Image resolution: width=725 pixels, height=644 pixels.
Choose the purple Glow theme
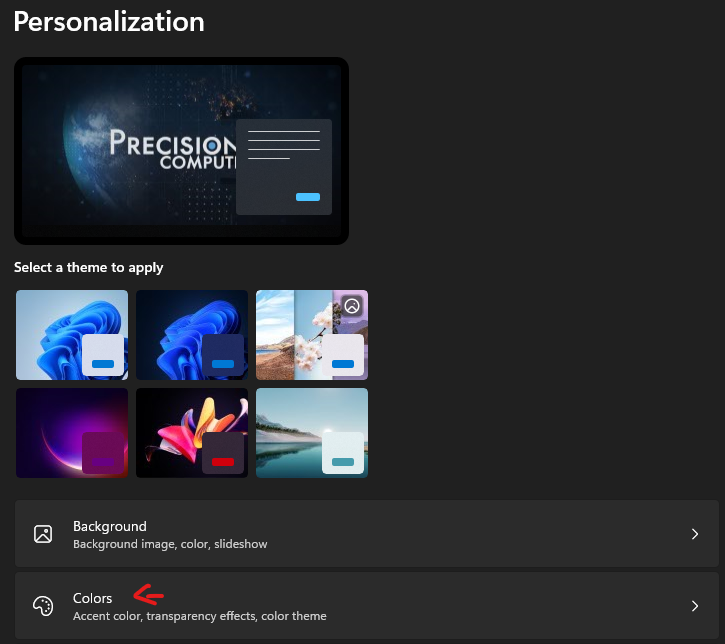point(72,433)
